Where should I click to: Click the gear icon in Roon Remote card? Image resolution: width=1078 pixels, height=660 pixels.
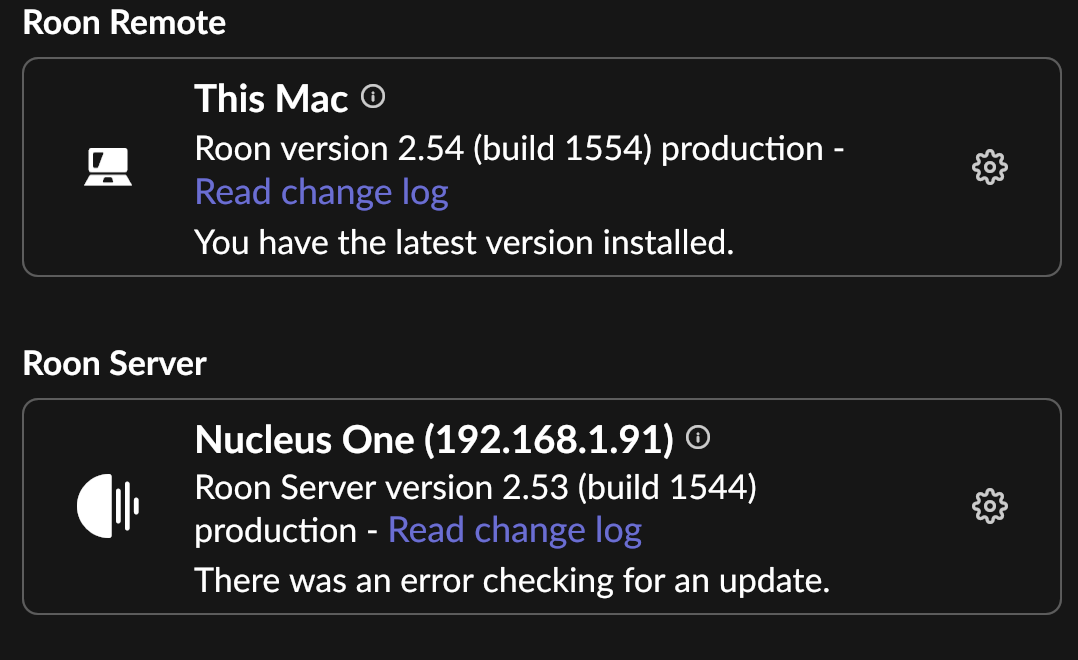pyautogui.click(x=989, y=167)
